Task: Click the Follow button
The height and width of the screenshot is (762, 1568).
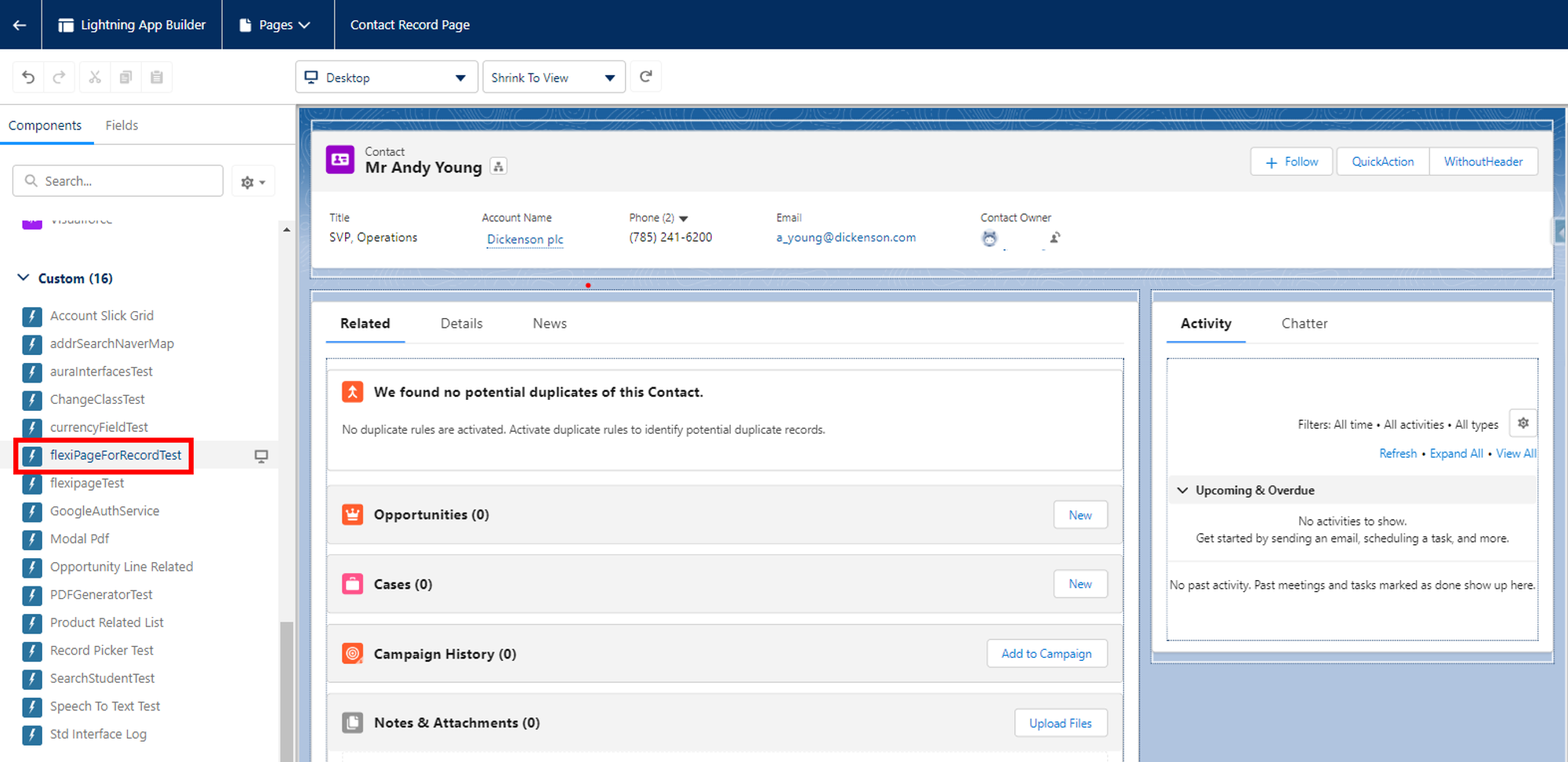Action: pyautogui.click(x=1291, y=161)
